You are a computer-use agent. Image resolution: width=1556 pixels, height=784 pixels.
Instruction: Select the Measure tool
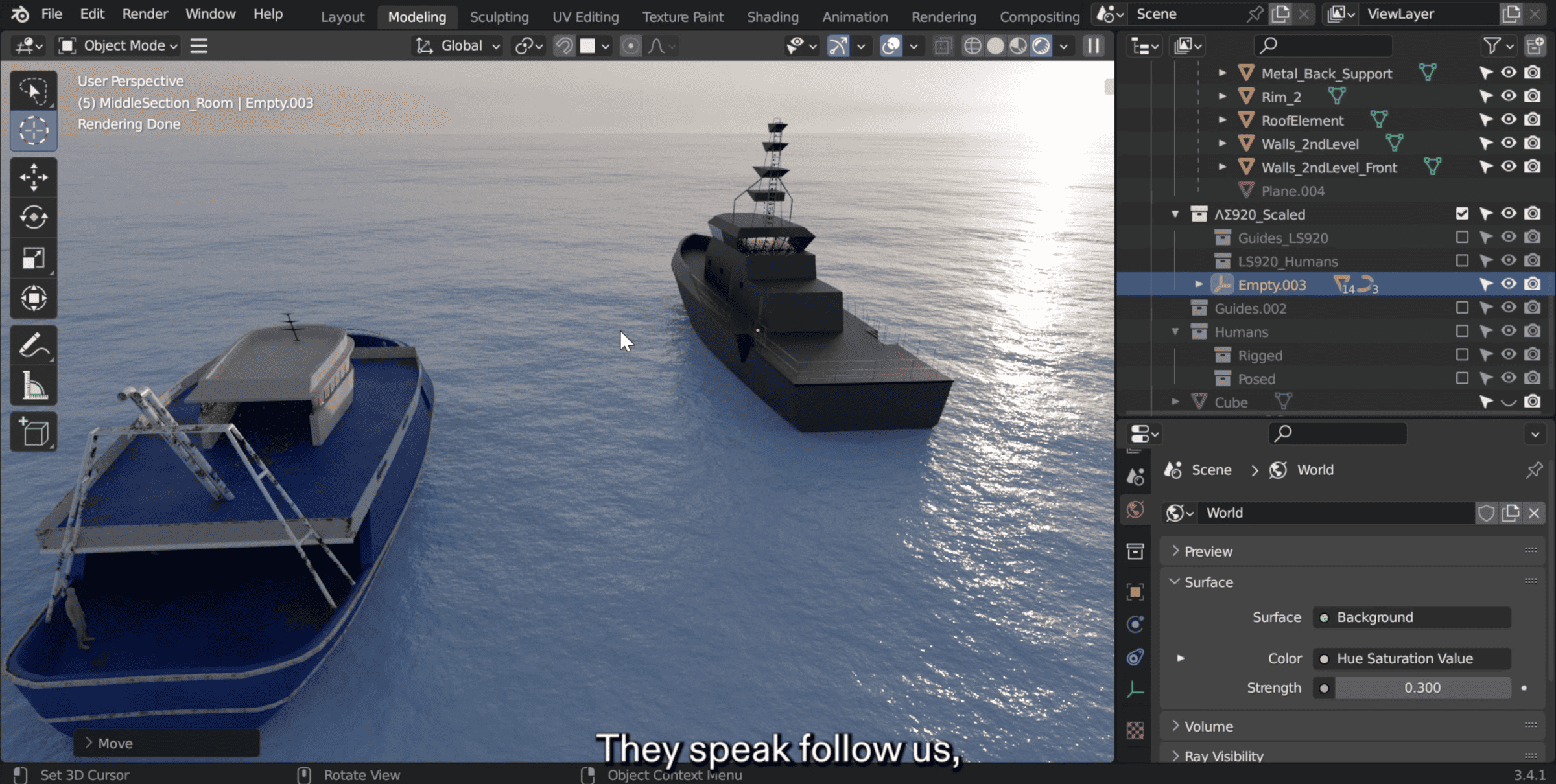pyautogui.click(x=33, y=386)
